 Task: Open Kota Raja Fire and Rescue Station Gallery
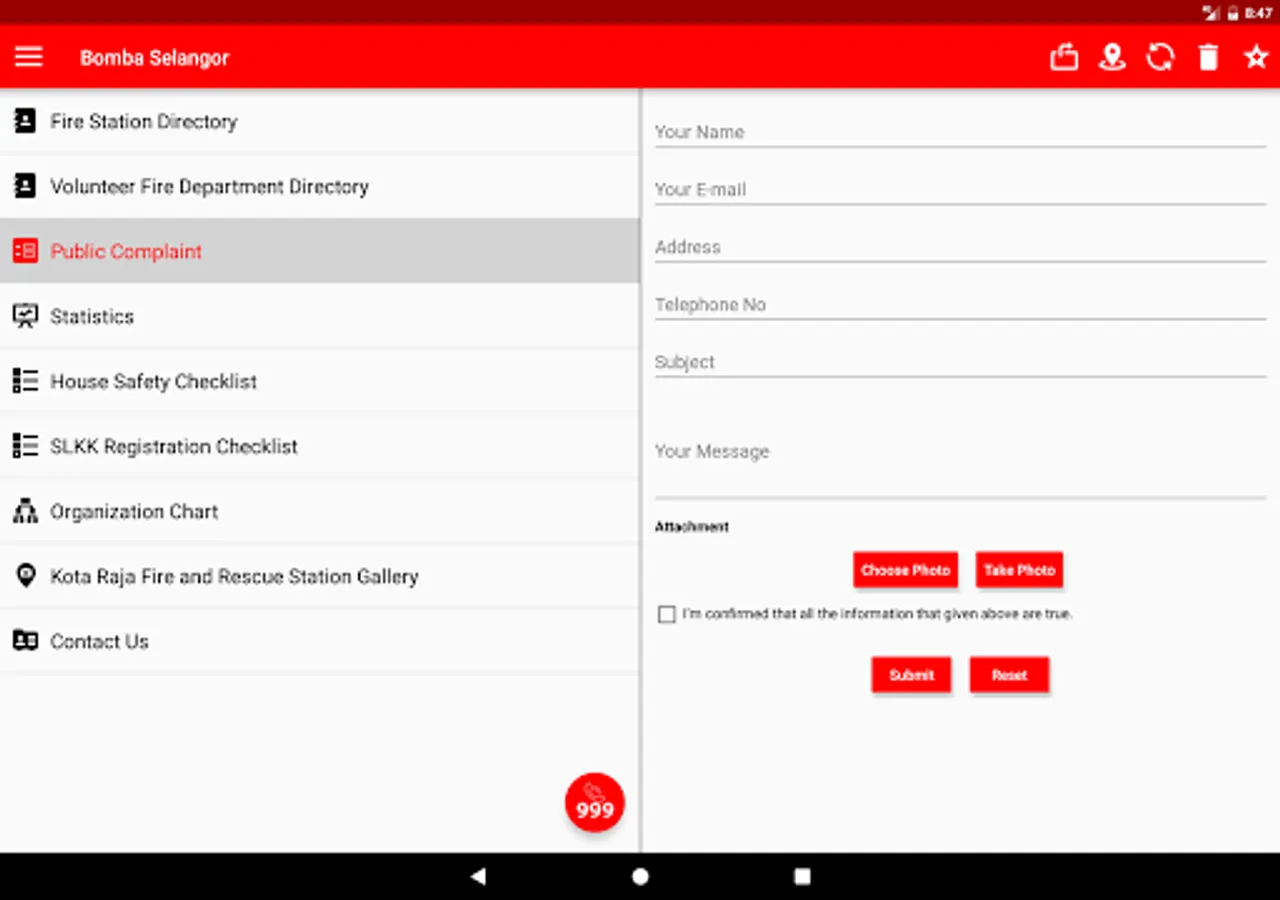pos(320,576)
